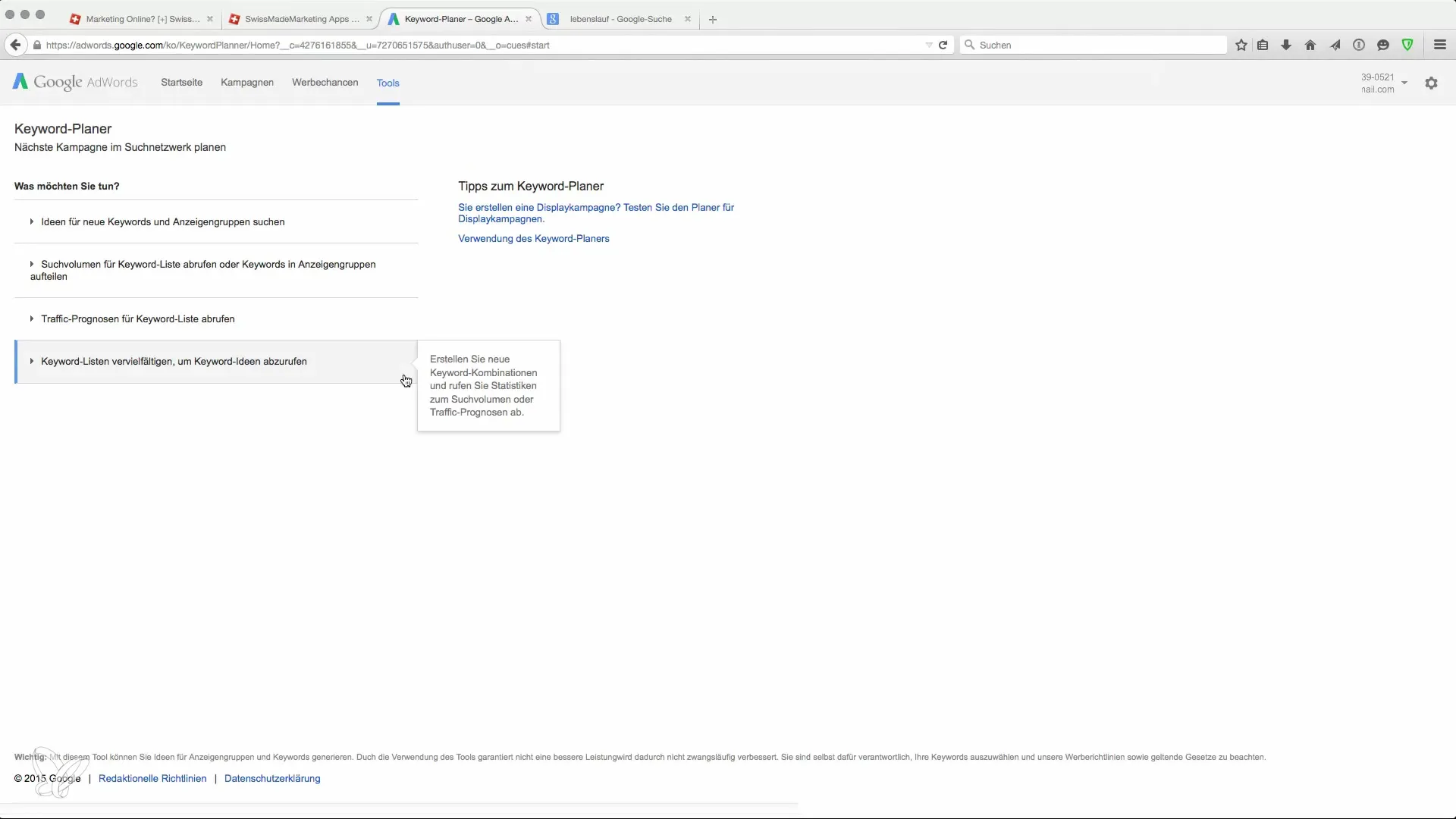This screenshot has width=1456, height=819.
Task: Click the Google AdWords logo
Action: point(75,82)
